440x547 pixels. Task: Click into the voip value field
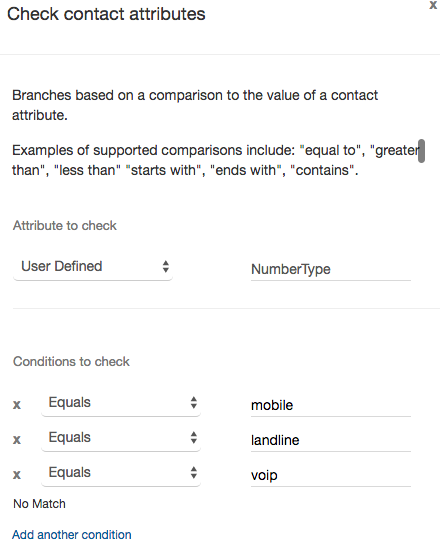(331, 475)
